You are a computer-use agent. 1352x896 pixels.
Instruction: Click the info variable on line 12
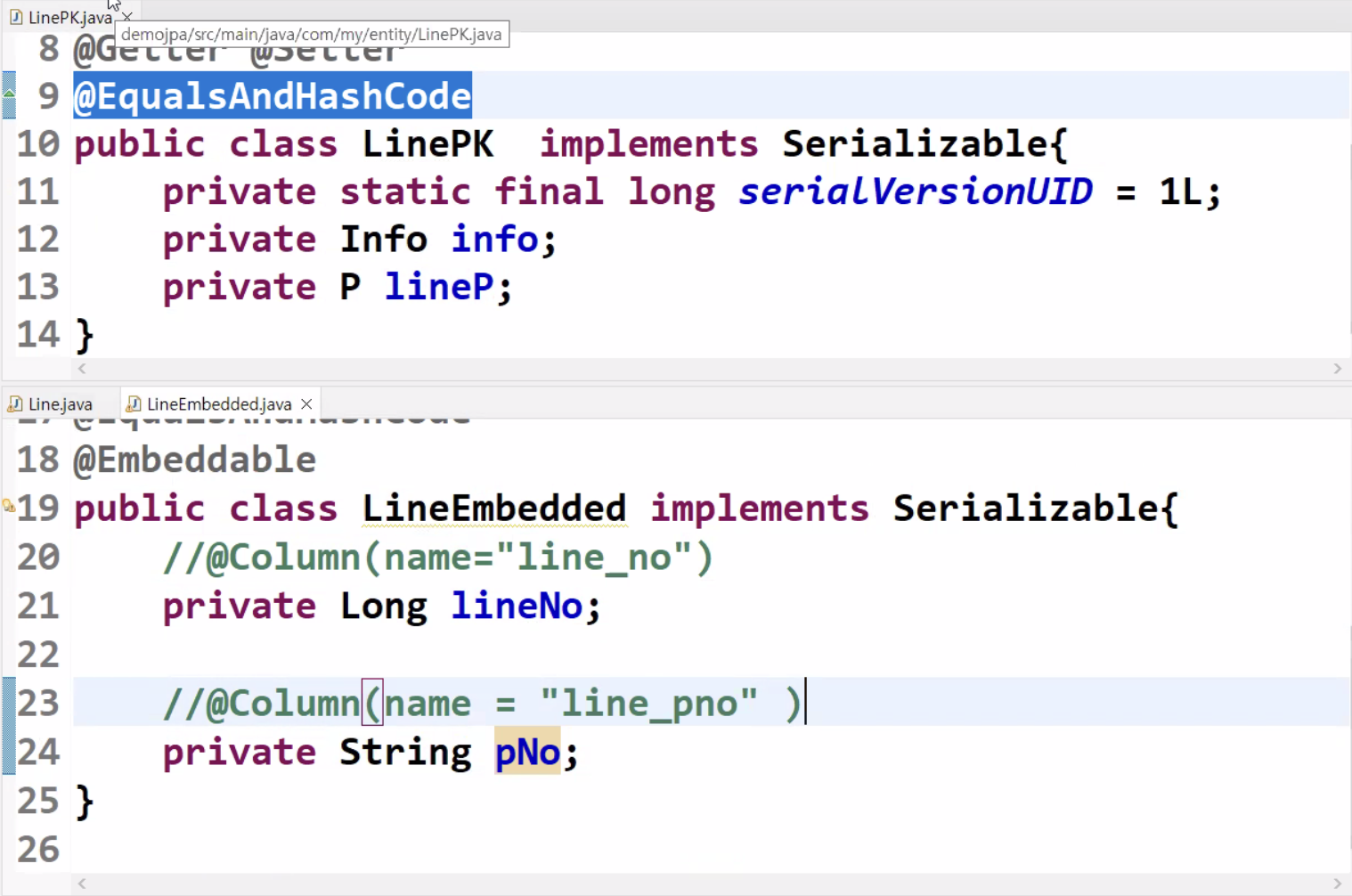pyautogui.click(x=495, y=239)
